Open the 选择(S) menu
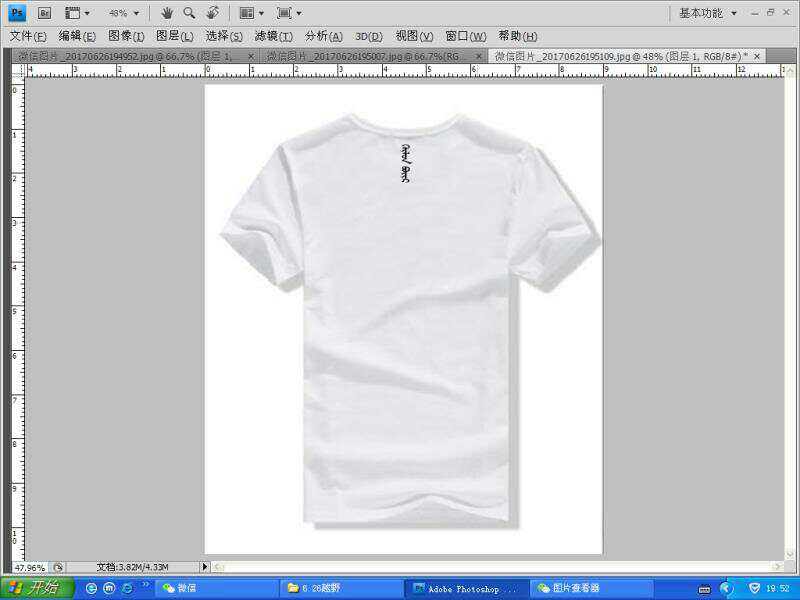 click(x=224, y=36)
